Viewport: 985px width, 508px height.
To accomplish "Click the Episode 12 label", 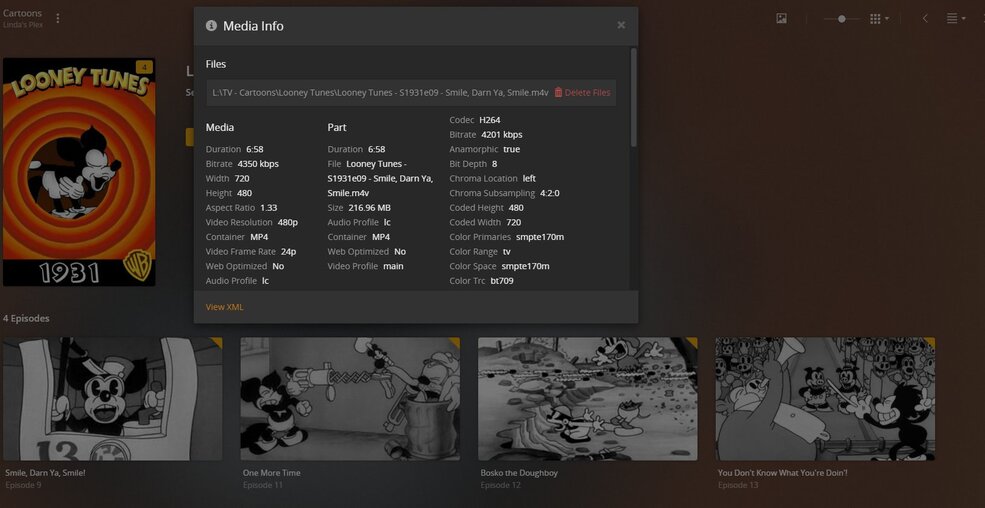I will (500, 485).
